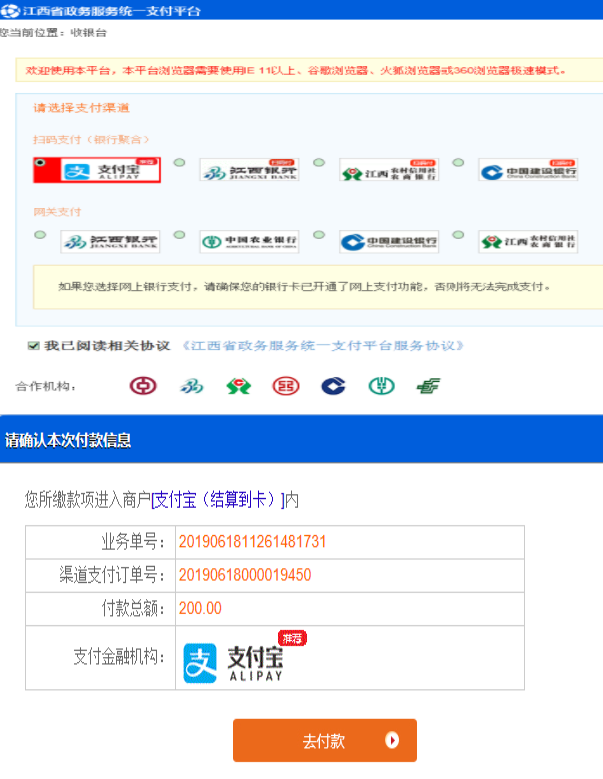
Task: Select the Alipay scan-pay radio button
Action: point(40,163)
